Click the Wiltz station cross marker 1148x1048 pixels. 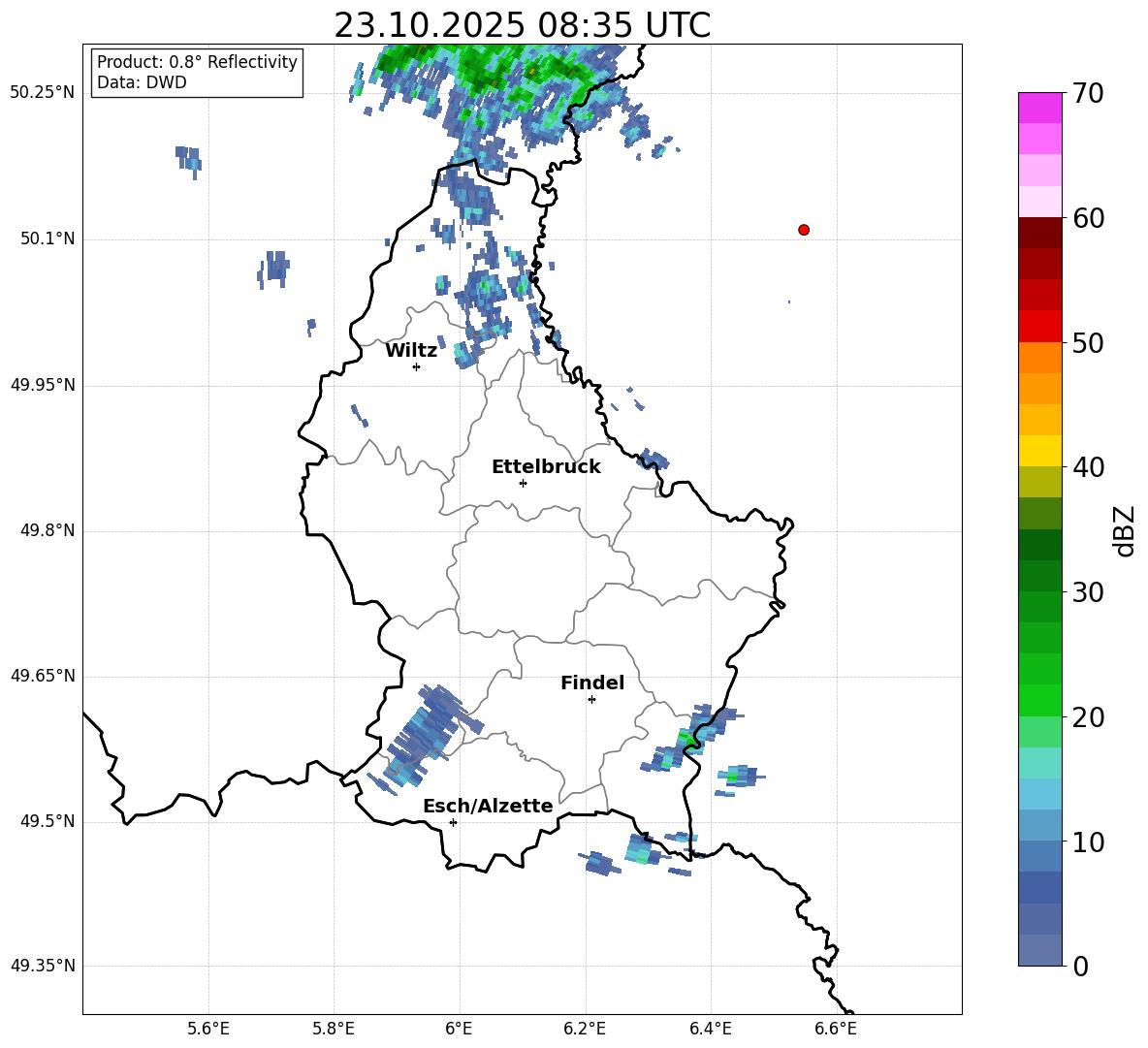coord(417,366)
